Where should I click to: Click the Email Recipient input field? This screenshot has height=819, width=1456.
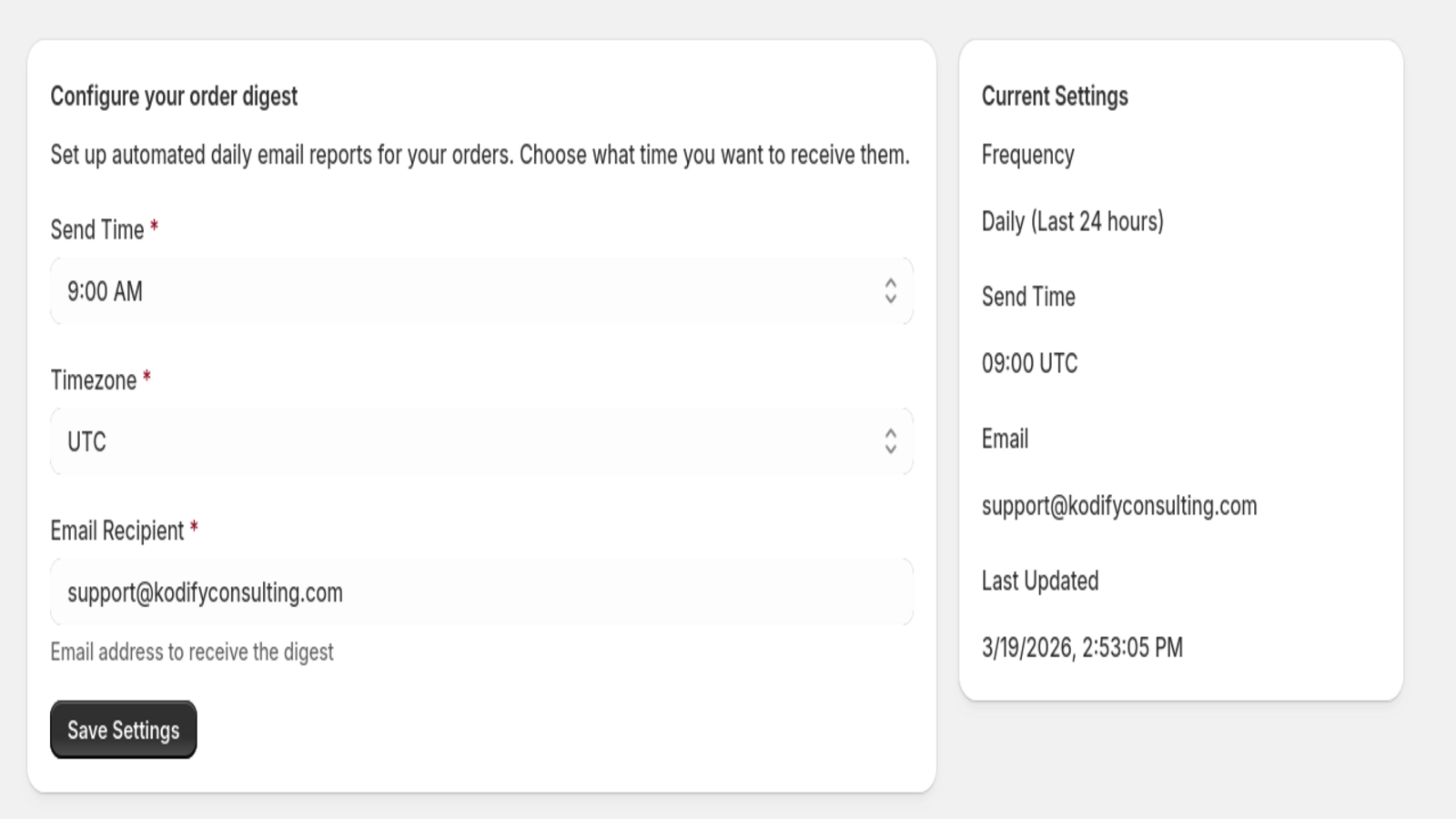[480, 591]
